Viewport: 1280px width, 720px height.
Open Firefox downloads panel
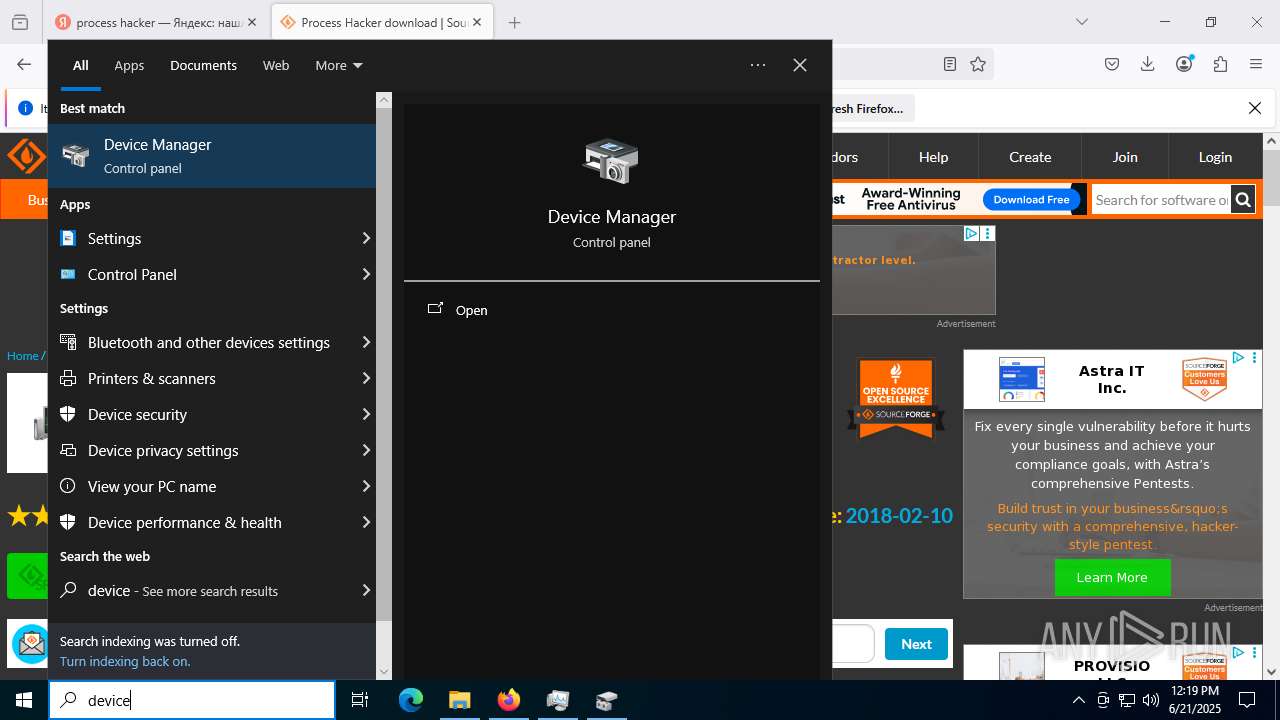click(1148, 64)
